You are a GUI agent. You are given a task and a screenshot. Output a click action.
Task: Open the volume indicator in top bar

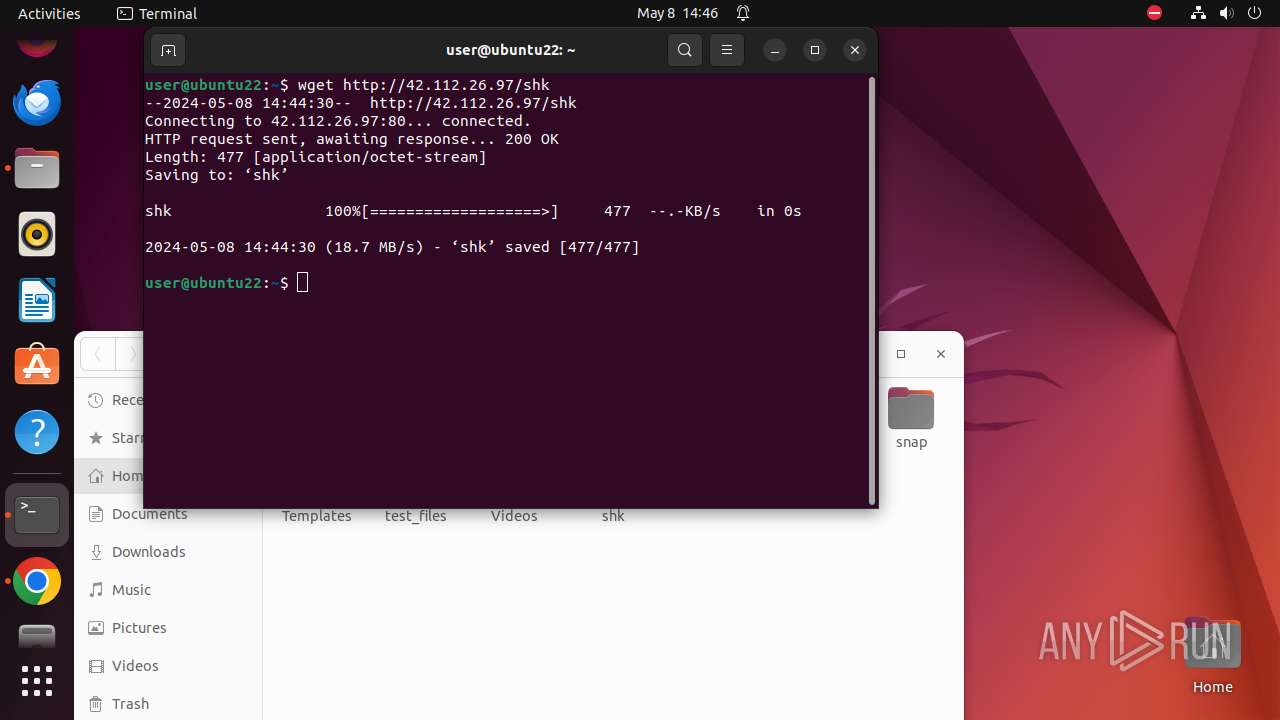click(1227, 13)
